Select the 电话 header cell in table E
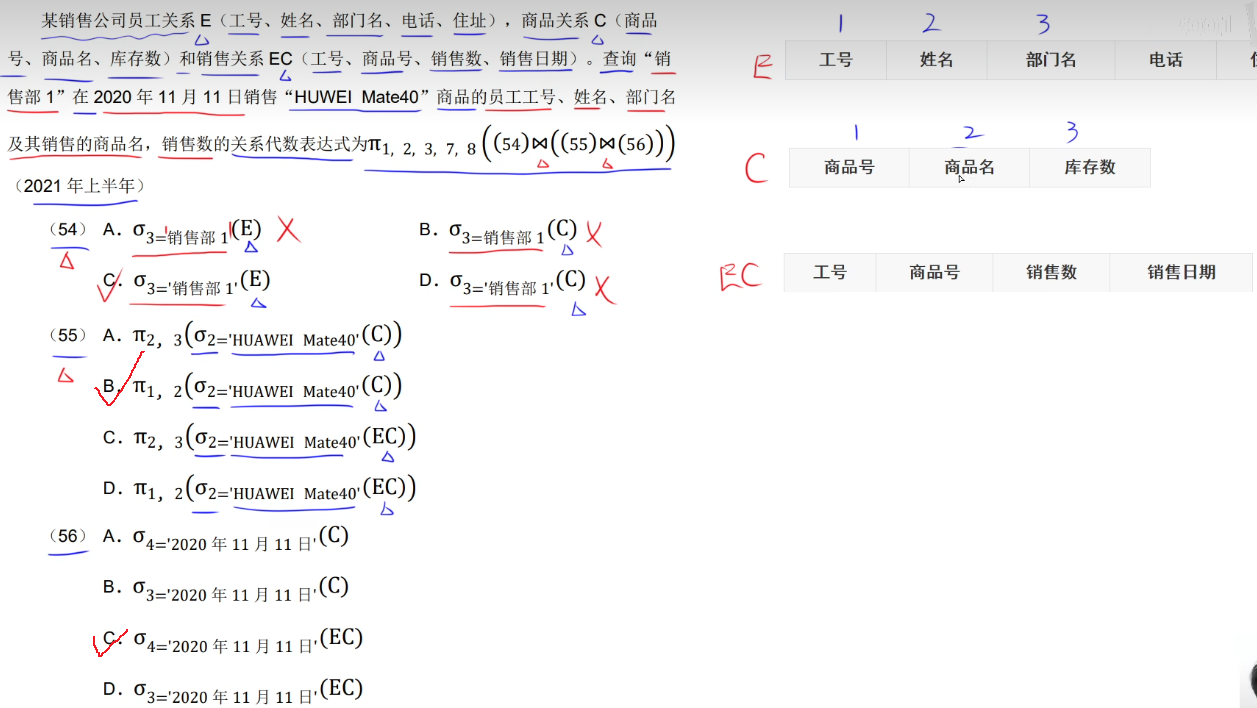This screenshot has height=708, width=1257. (x=1165, y=60)
